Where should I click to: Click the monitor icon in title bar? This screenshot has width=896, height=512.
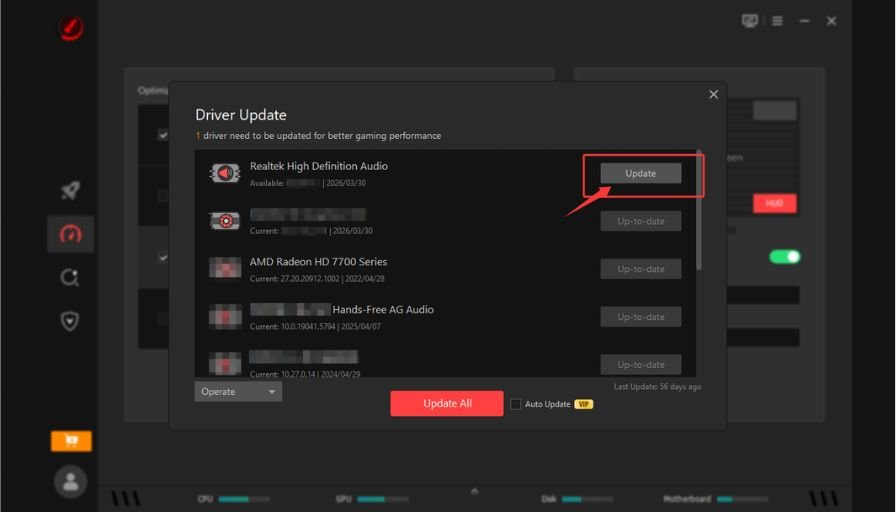(749, 21)
